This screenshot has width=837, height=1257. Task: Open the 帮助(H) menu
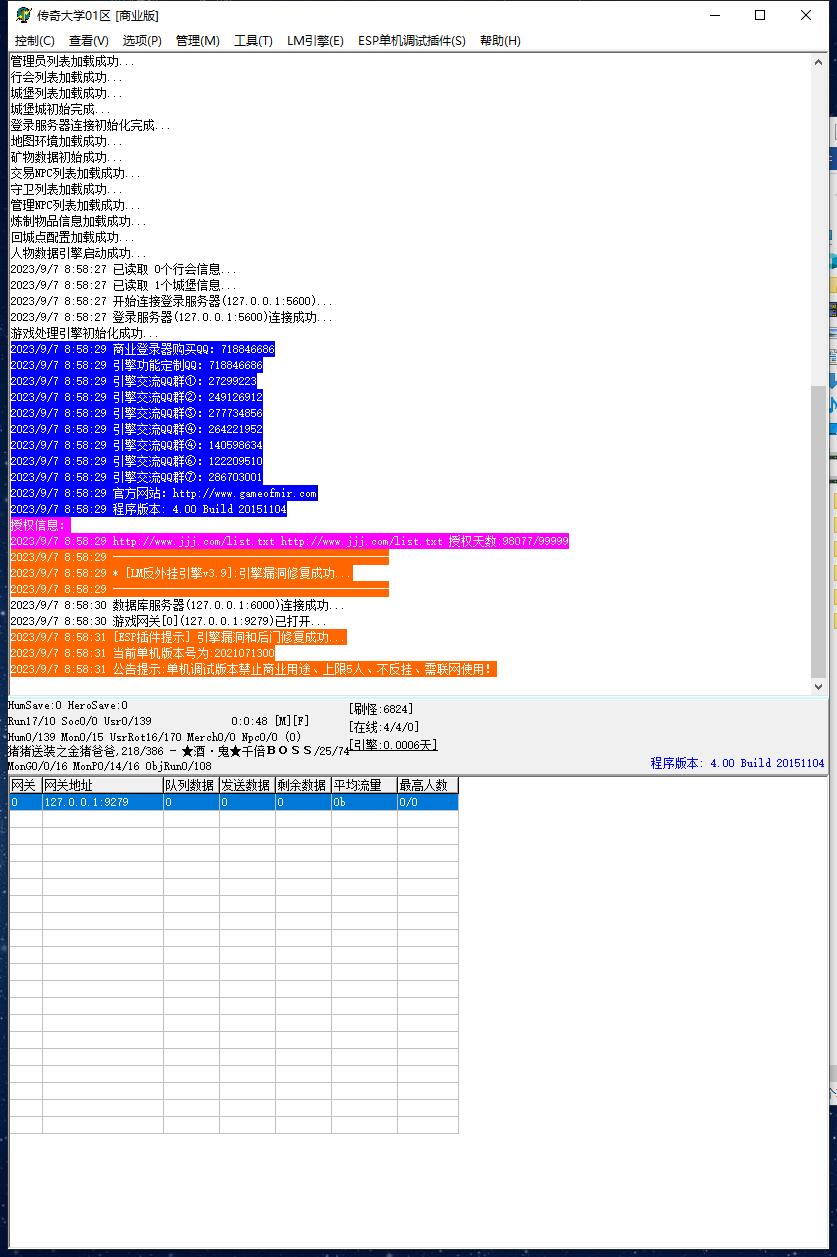[x=500, y=41]
